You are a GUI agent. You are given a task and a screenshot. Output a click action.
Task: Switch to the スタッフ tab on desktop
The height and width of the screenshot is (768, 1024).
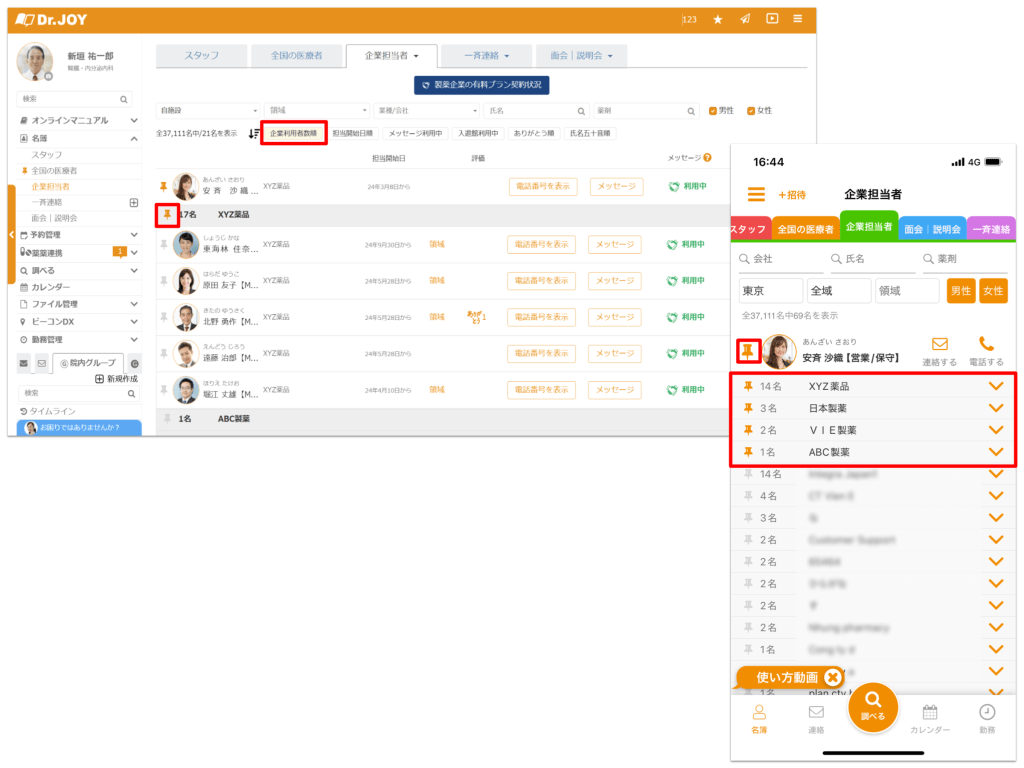(x=202, y=56)
